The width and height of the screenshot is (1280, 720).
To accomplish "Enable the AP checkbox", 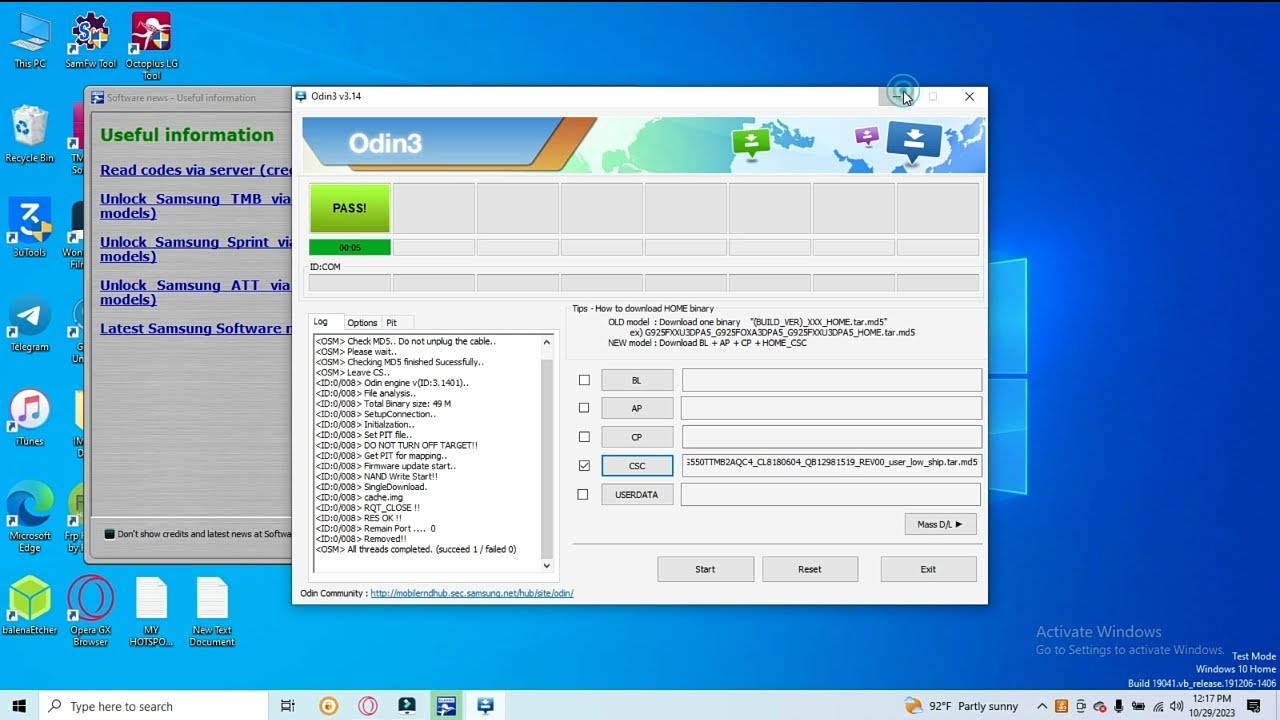I will pyautogui.click(x=584, y=408).
